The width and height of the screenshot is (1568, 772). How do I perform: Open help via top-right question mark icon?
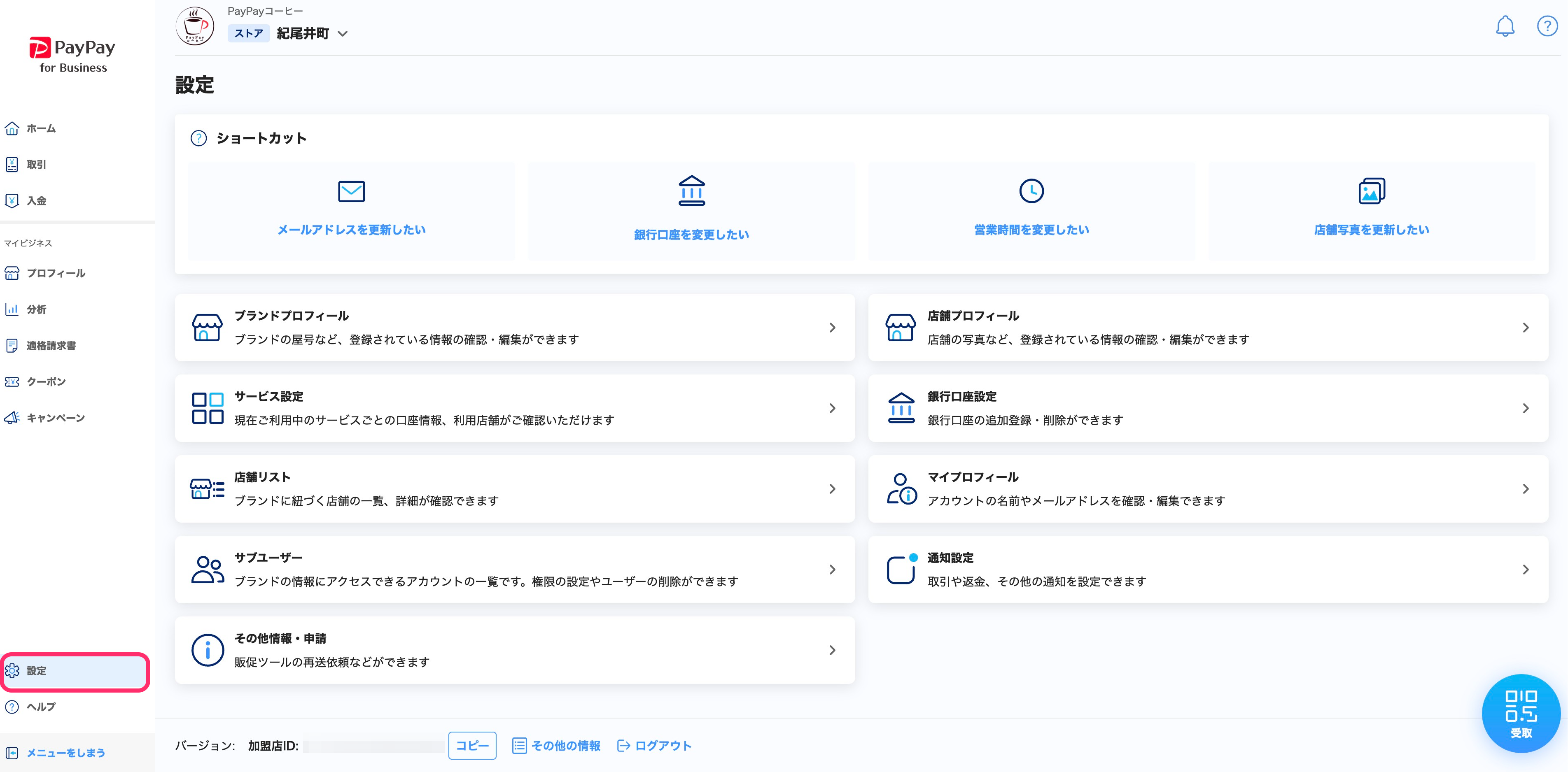[x=1547, y=26]
